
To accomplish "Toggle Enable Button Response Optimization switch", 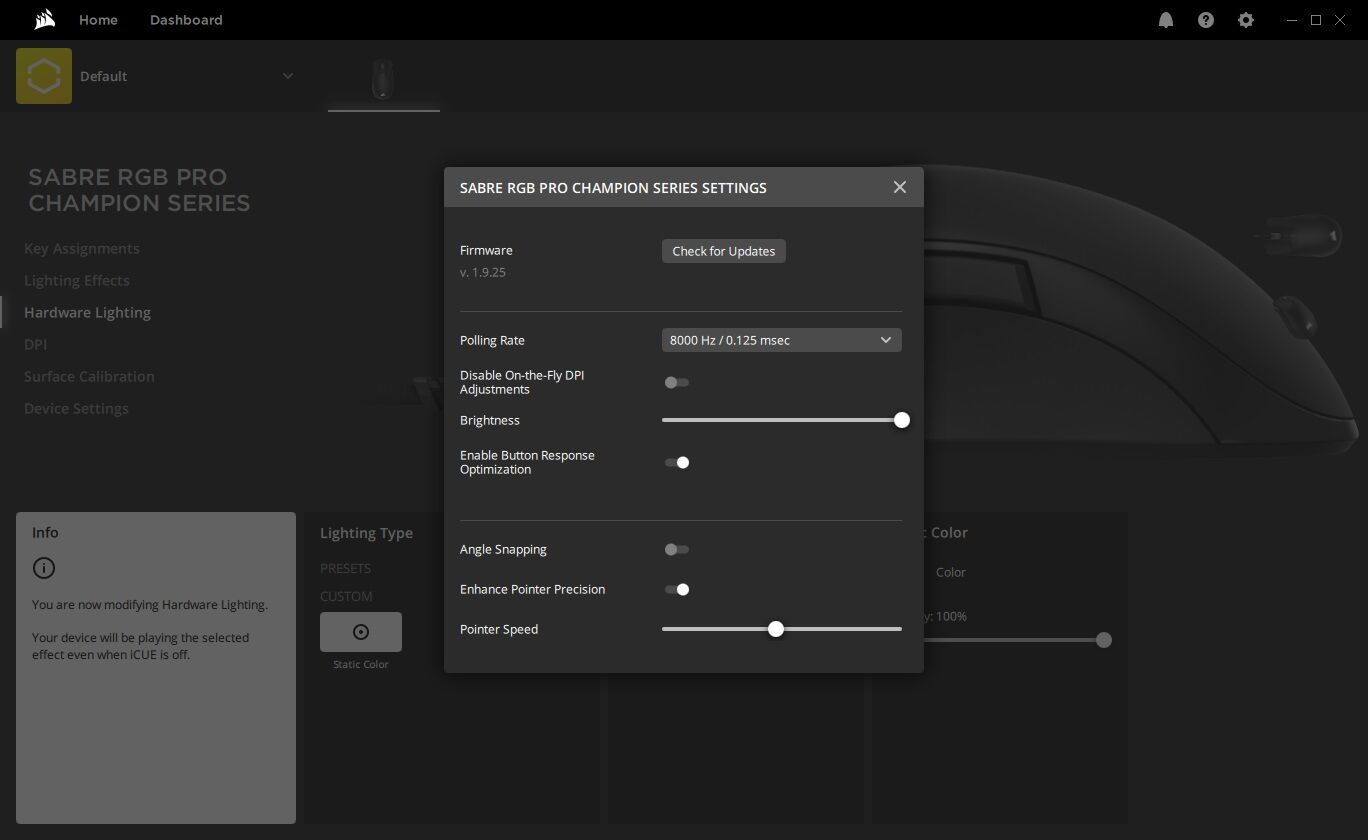I will 677,462.
